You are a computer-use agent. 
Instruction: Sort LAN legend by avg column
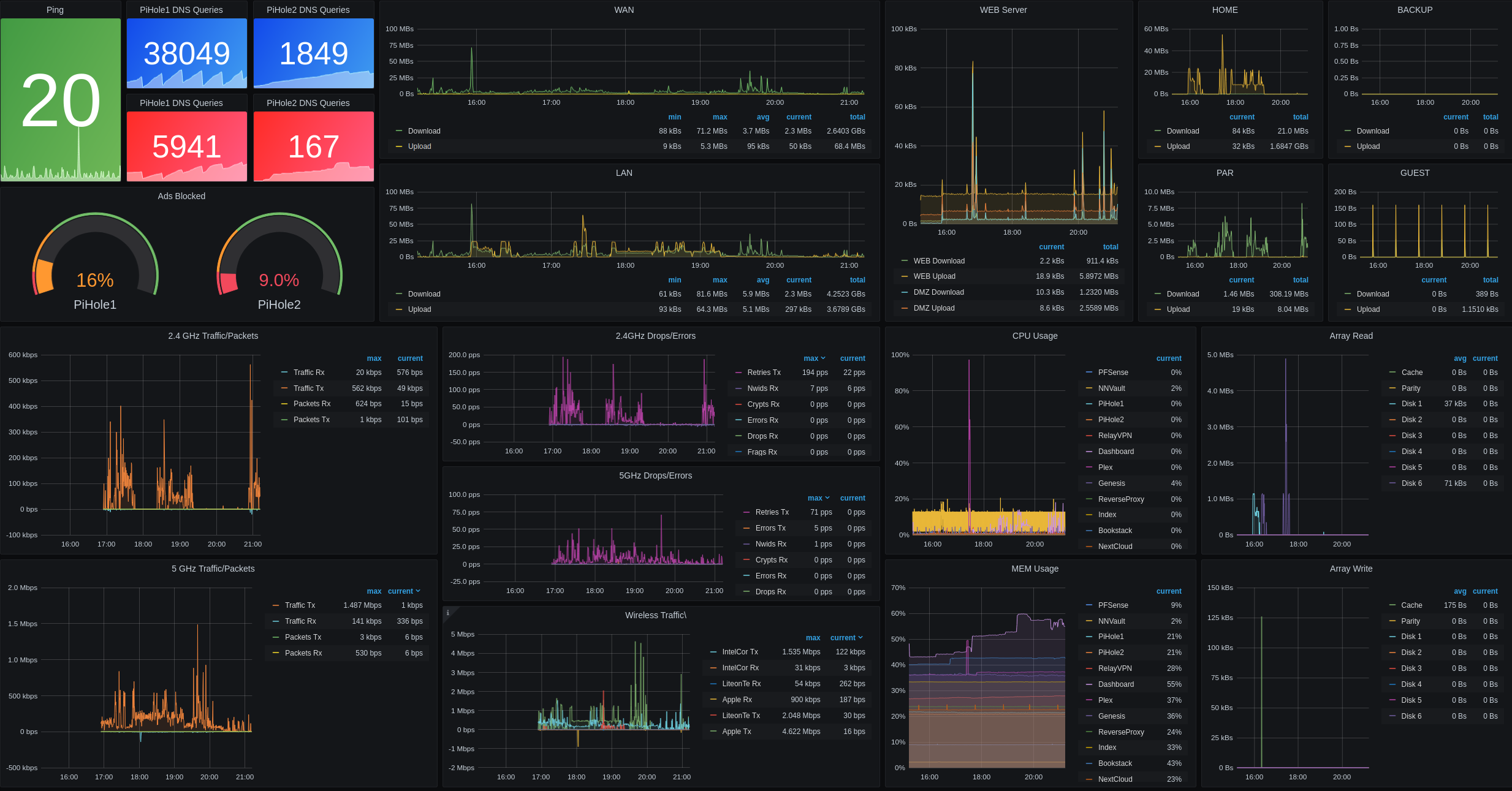pos(762,280)
